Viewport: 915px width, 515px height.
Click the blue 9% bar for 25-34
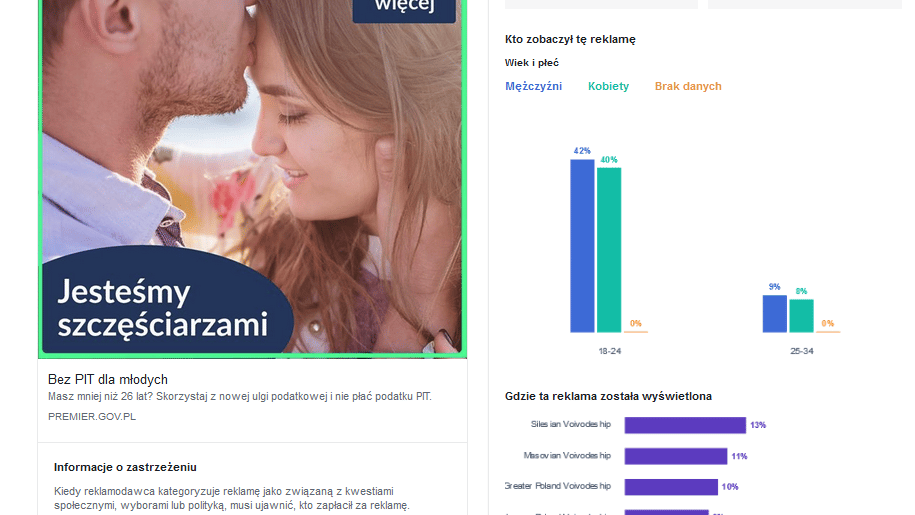point(774,314)
